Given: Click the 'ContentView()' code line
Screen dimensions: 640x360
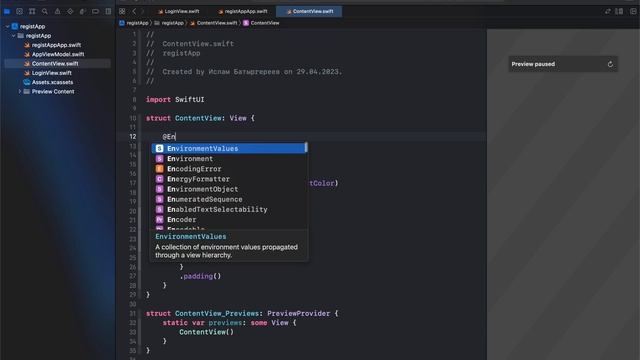Looking at the screenshot, I should point(207,332).
